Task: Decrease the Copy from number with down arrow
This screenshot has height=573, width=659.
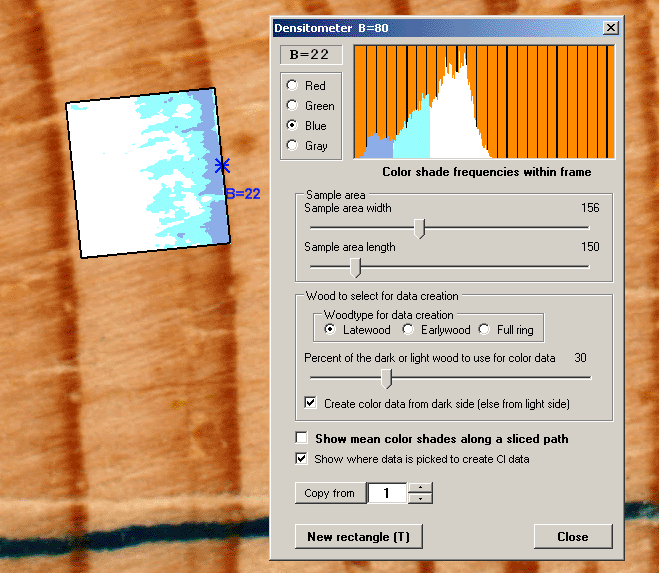Action: coord(420,498)
